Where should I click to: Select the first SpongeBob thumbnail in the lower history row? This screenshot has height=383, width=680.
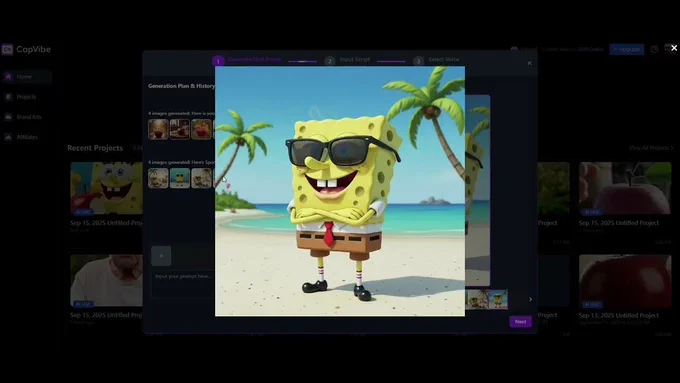click(x=158, y=178)
